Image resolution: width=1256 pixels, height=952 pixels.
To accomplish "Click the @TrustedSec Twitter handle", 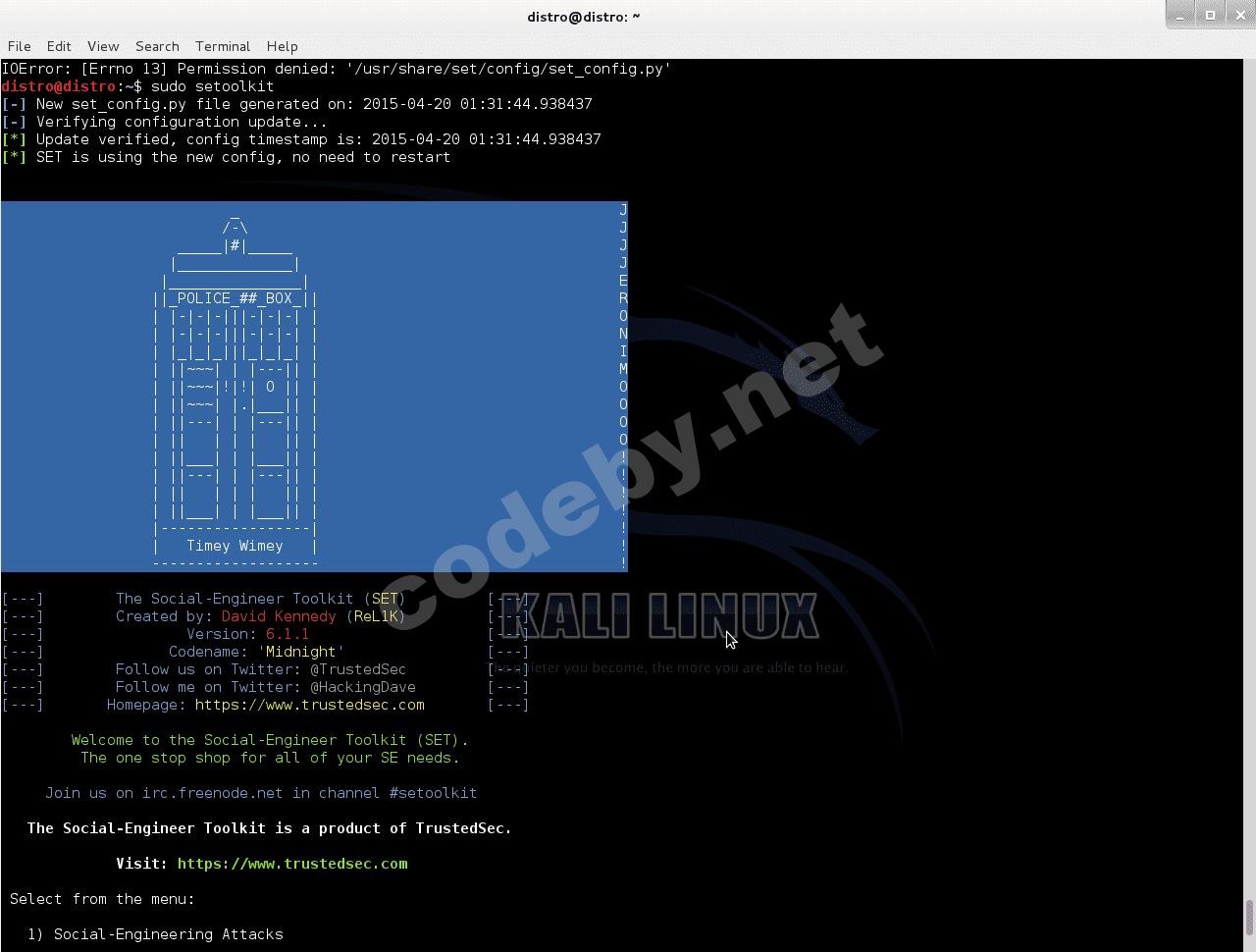I will [358, 669].
